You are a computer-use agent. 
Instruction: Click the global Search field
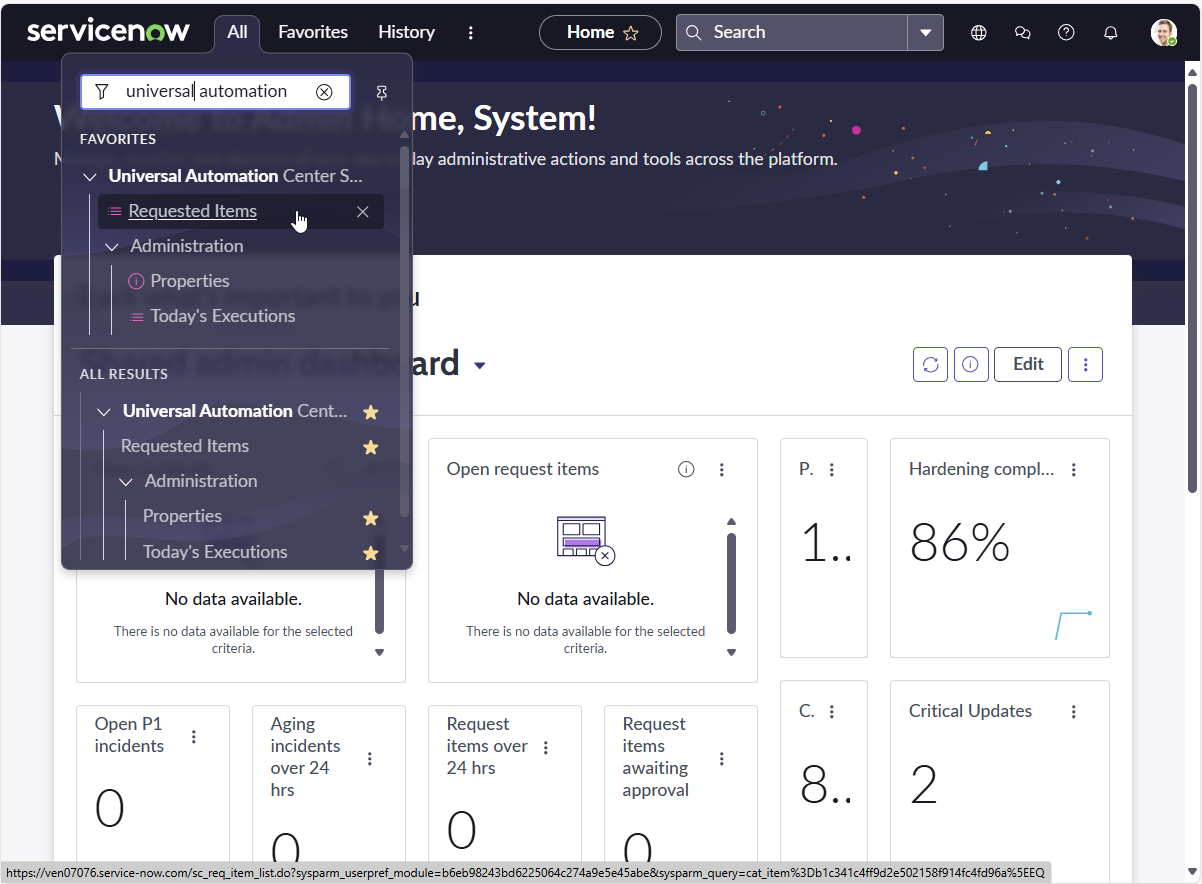pyautogui.click(x=792, y=32)
